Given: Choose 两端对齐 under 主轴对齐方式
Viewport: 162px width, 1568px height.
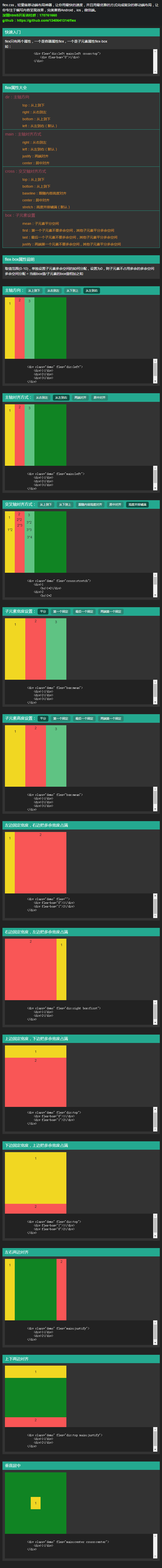Looking at the screenshot, I should point(80,397).
